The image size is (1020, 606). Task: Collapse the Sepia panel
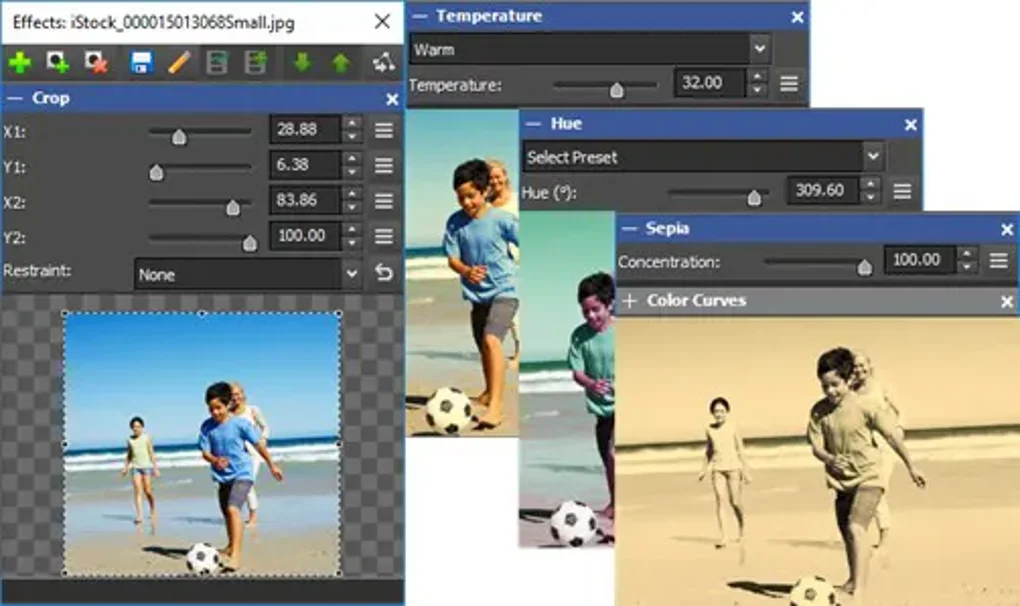pyautogui.click(x=629, y=228)
